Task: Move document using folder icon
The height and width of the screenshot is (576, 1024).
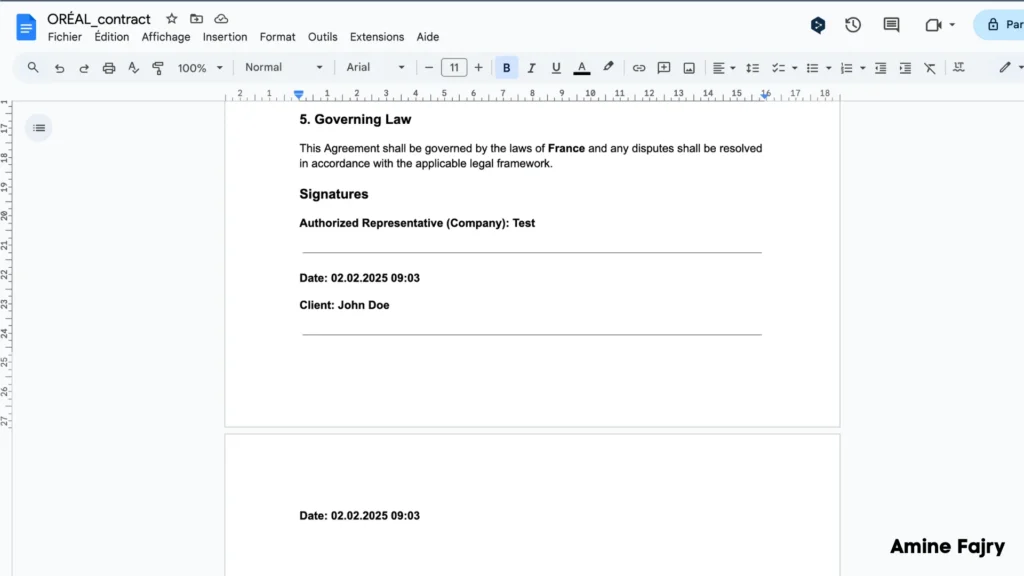Action: pyautogui.click(x=196, y=19)
